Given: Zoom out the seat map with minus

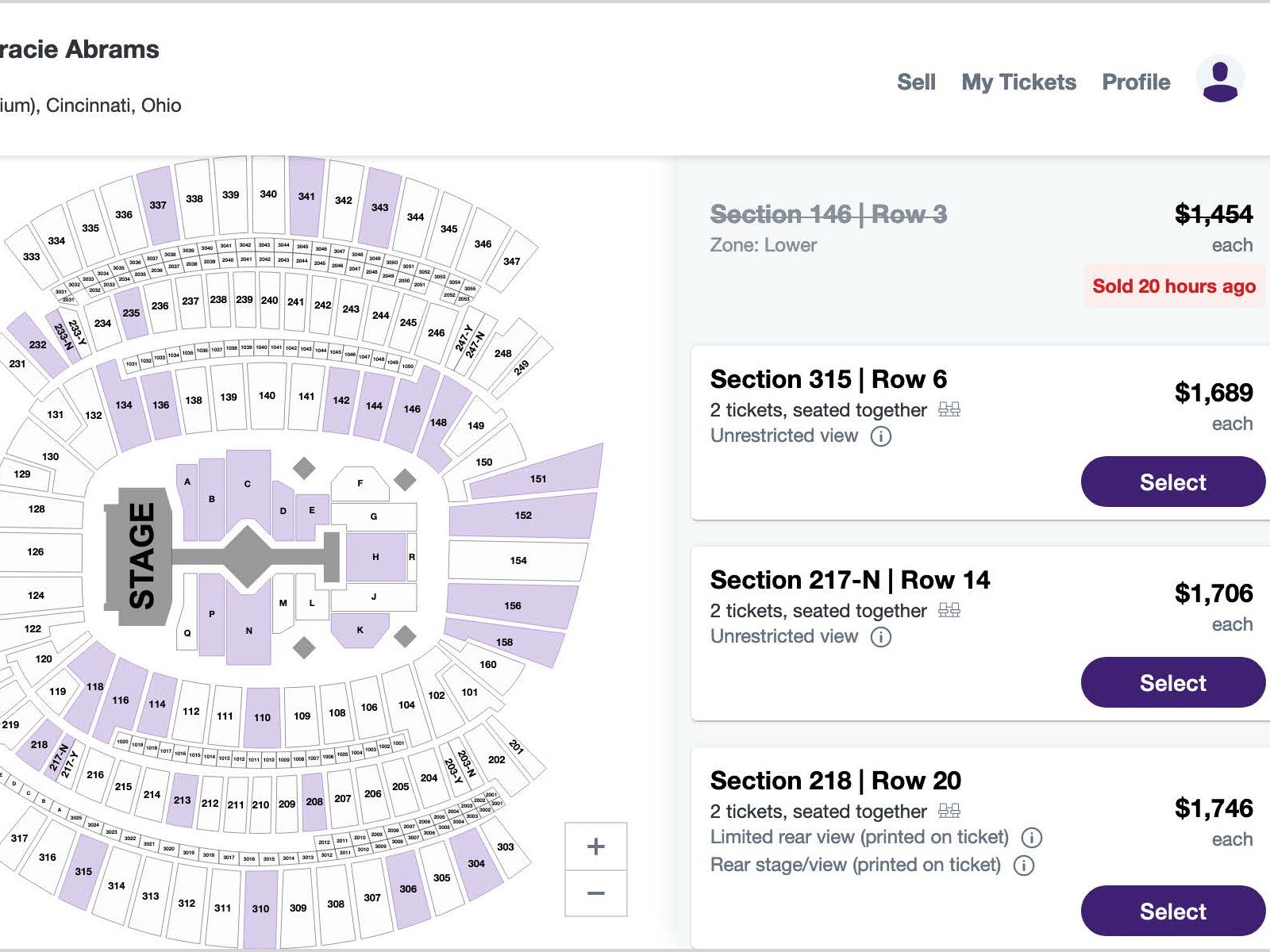Looking at the screenshot, I should tap(596, 893).
